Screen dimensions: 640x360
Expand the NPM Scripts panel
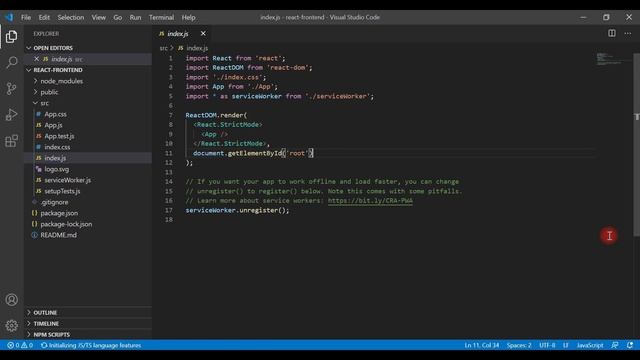(x=88, y=334)
